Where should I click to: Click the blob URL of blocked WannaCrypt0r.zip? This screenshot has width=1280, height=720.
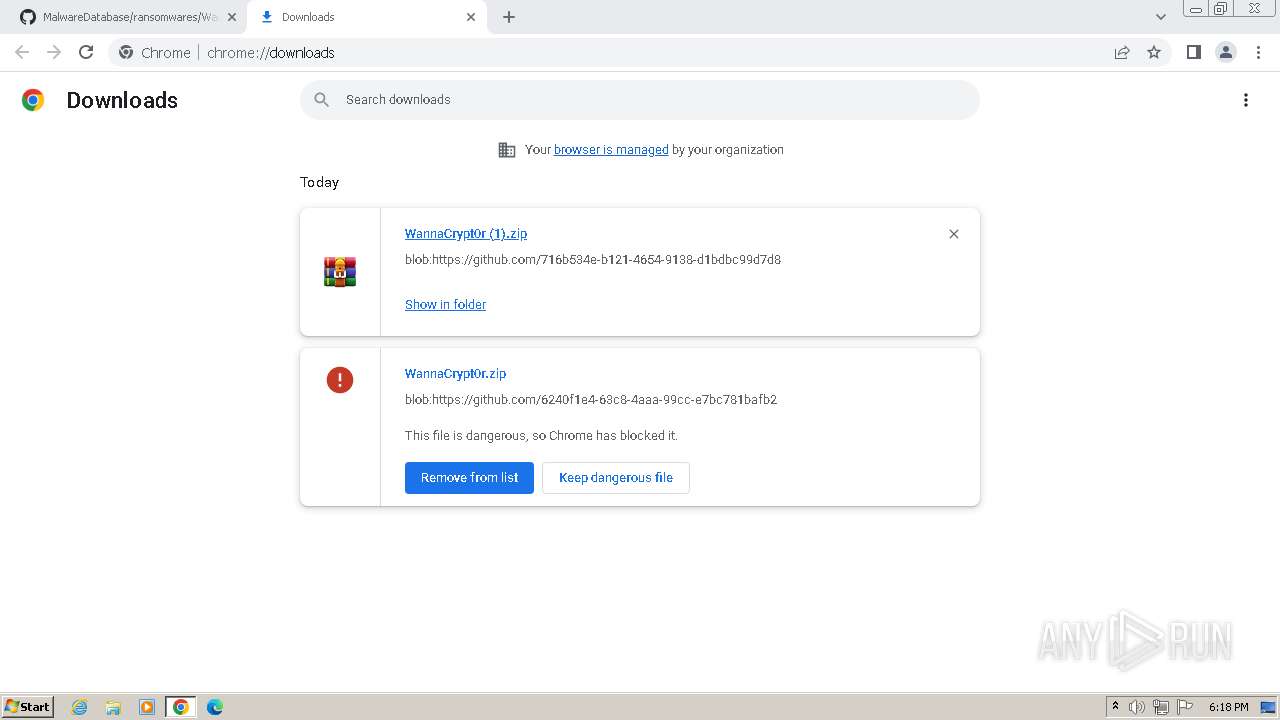click(x=591, y=400)
